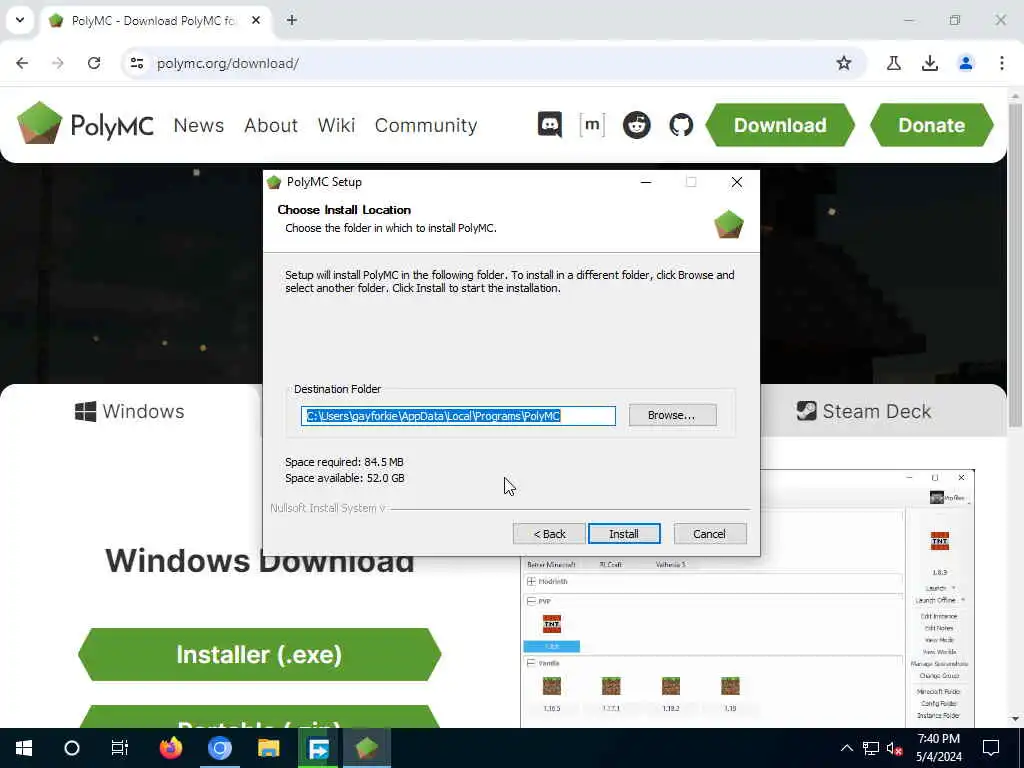
Task: View site information icon in address bar
Action: [136, 63]
